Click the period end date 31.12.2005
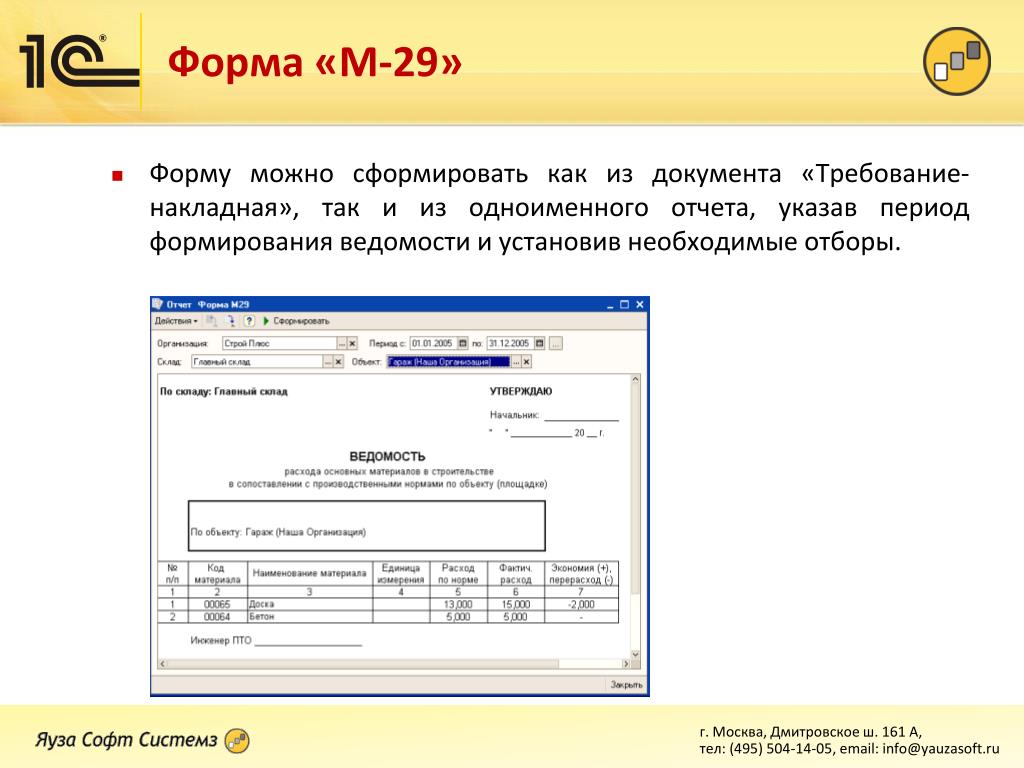The height and width of the screenshot is (768, 1024). click(x=509, y=344)
